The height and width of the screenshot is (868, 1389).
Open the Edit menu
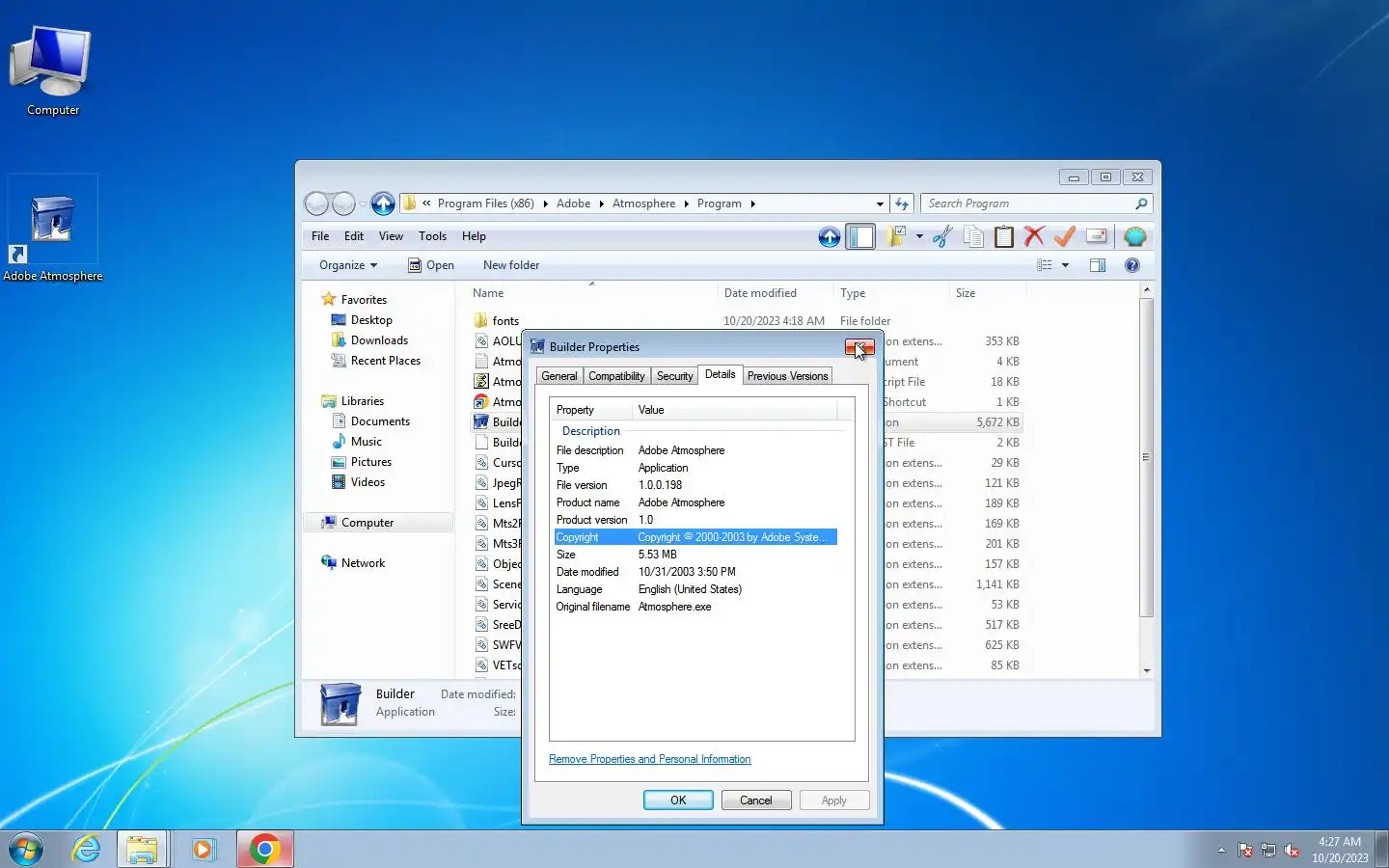(x=354, y=236)
